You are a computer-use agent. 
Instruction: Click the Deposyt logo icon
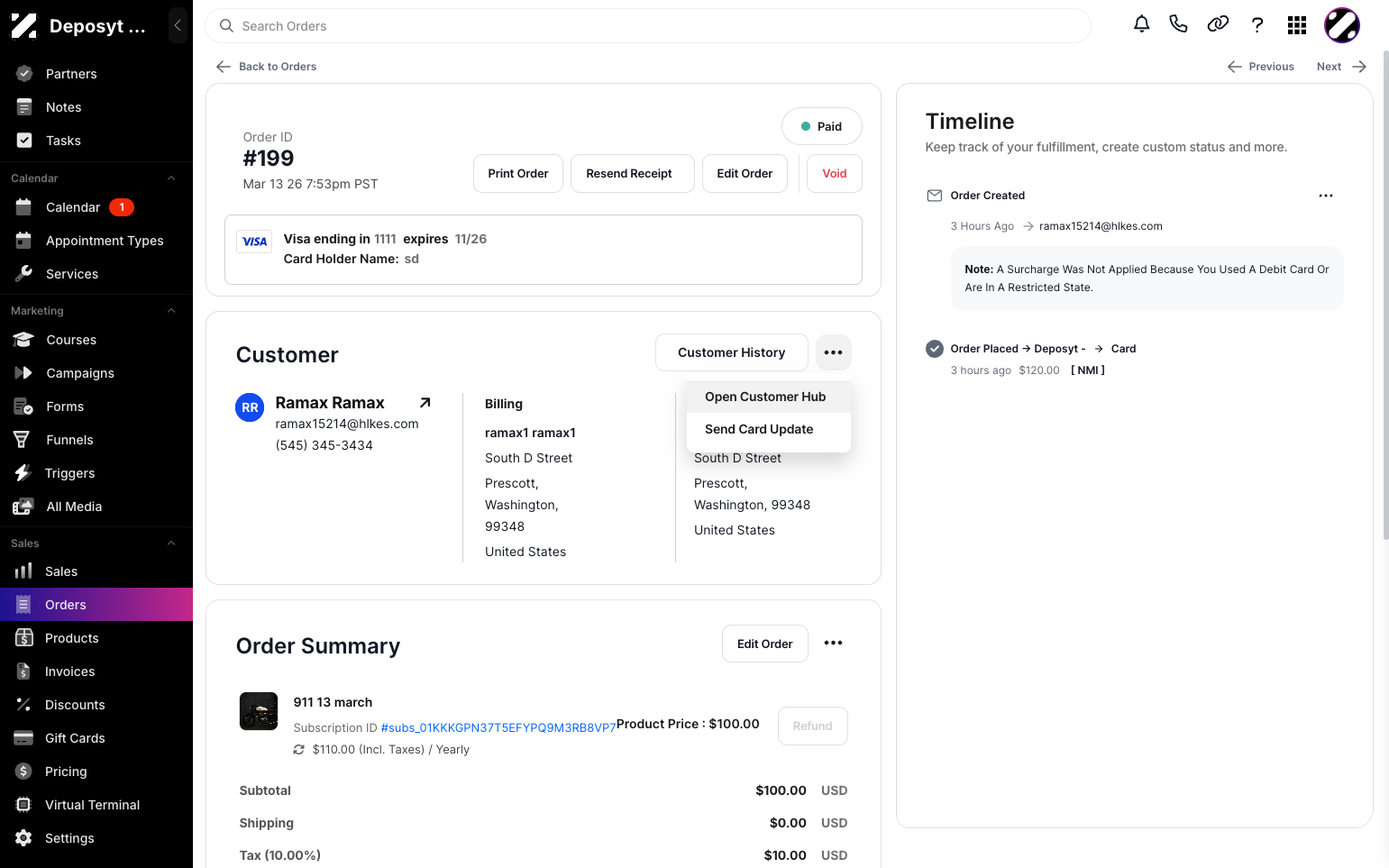pos(24,26)
